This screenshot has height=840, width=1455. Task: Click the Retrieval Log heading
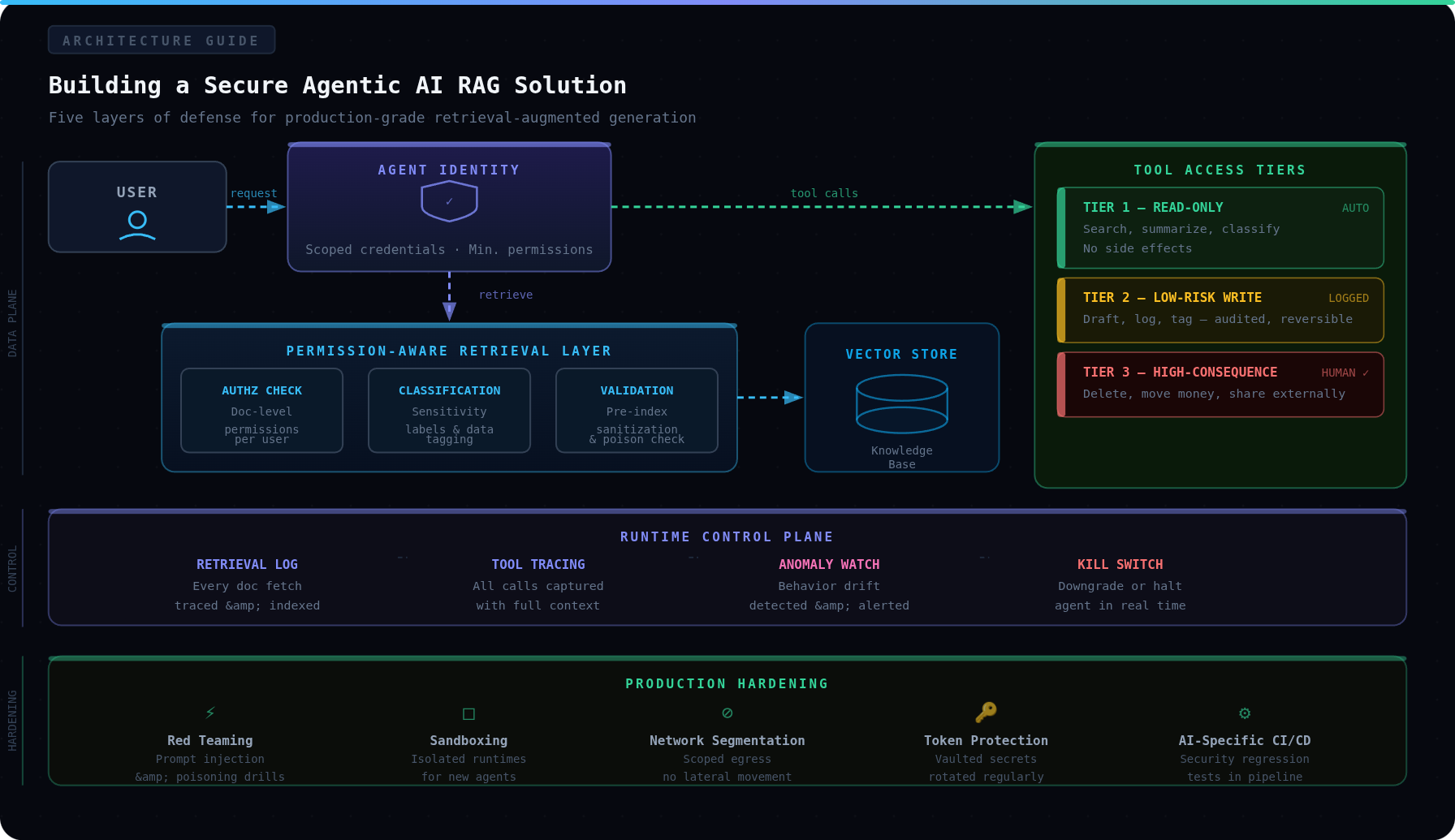(247, 565)
